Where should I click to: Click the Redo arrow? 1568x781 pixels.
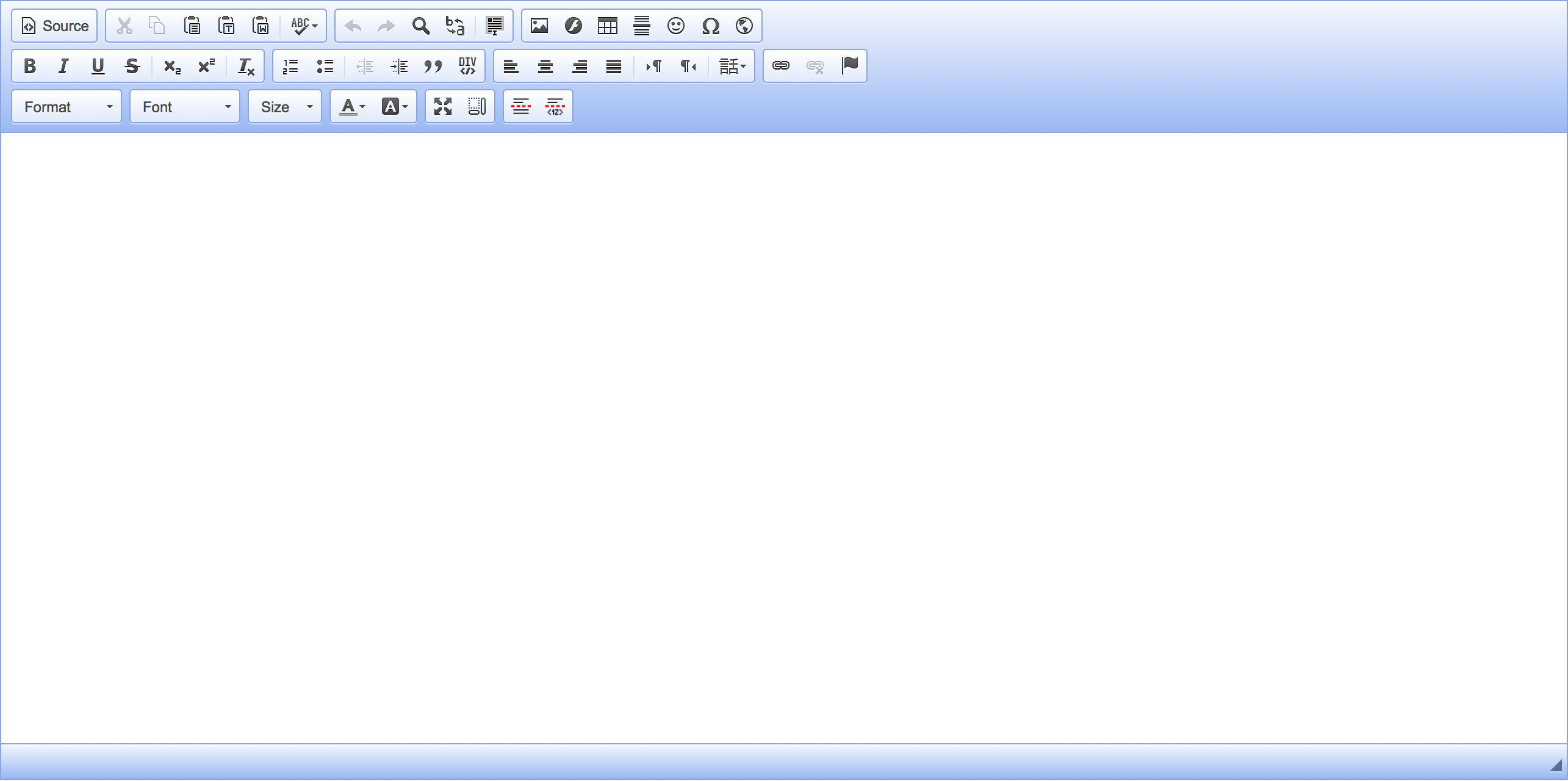387,26
